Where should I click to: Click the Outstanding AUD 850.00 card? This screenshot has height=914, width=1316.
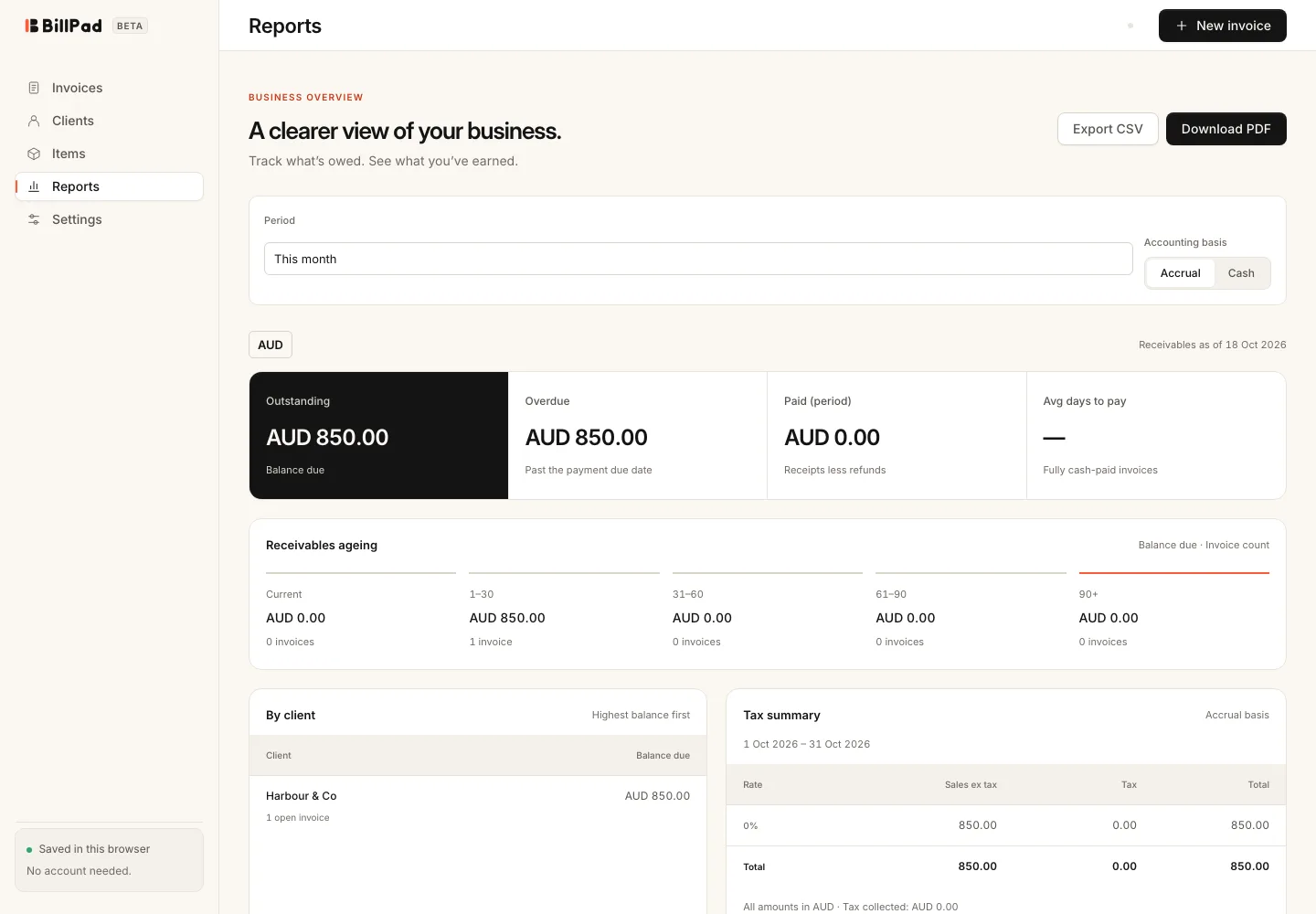pyautogui.click(x=378, y=435)
